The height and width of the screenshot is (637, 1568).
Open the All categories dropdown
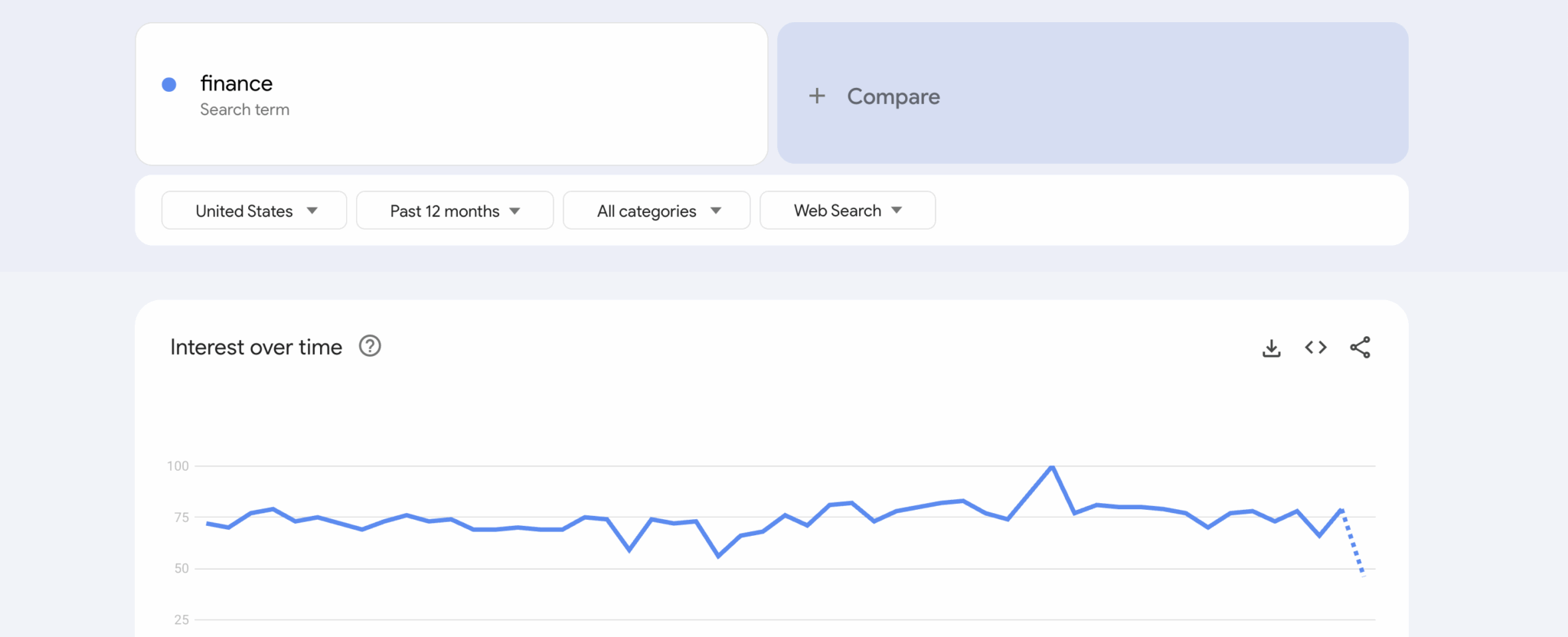click(657, 211)
